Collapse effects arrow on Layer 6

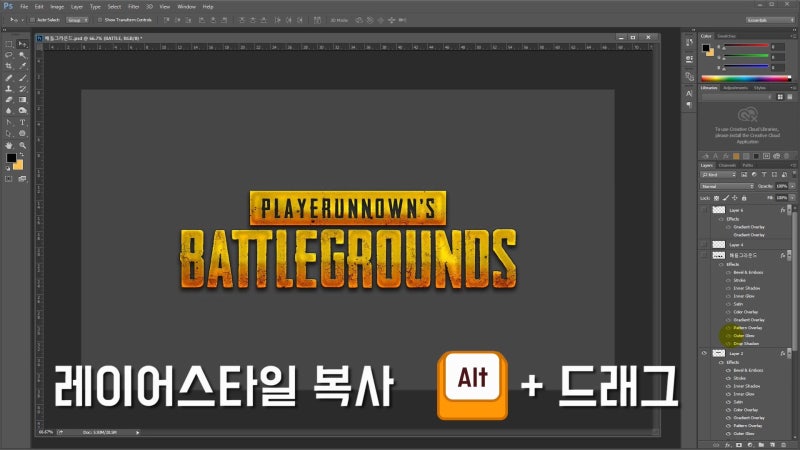pos(789,210)
